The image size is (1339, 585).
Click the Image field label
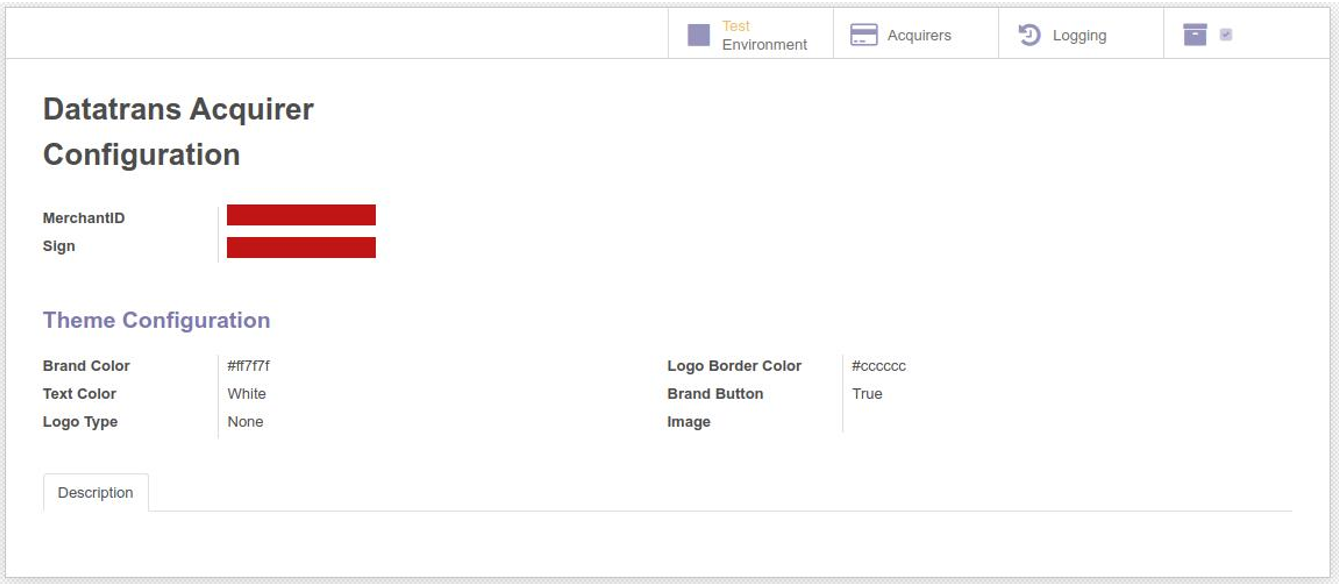tap(689, 422)
